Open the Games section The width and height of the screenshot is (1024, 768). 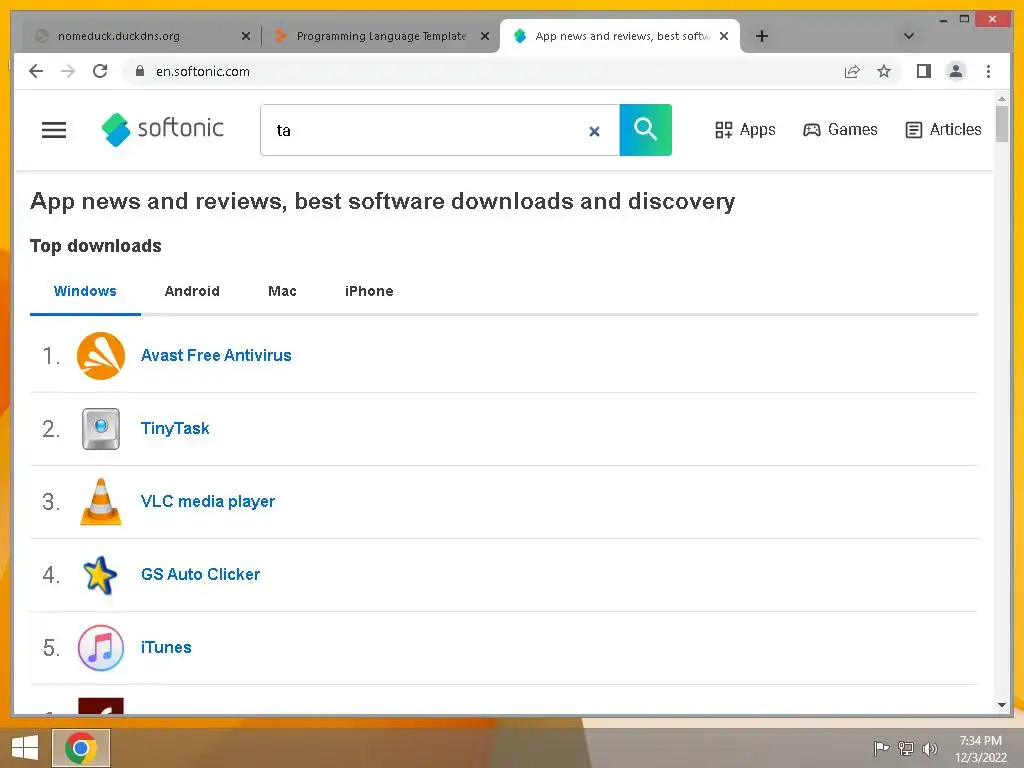click(840, 129)
